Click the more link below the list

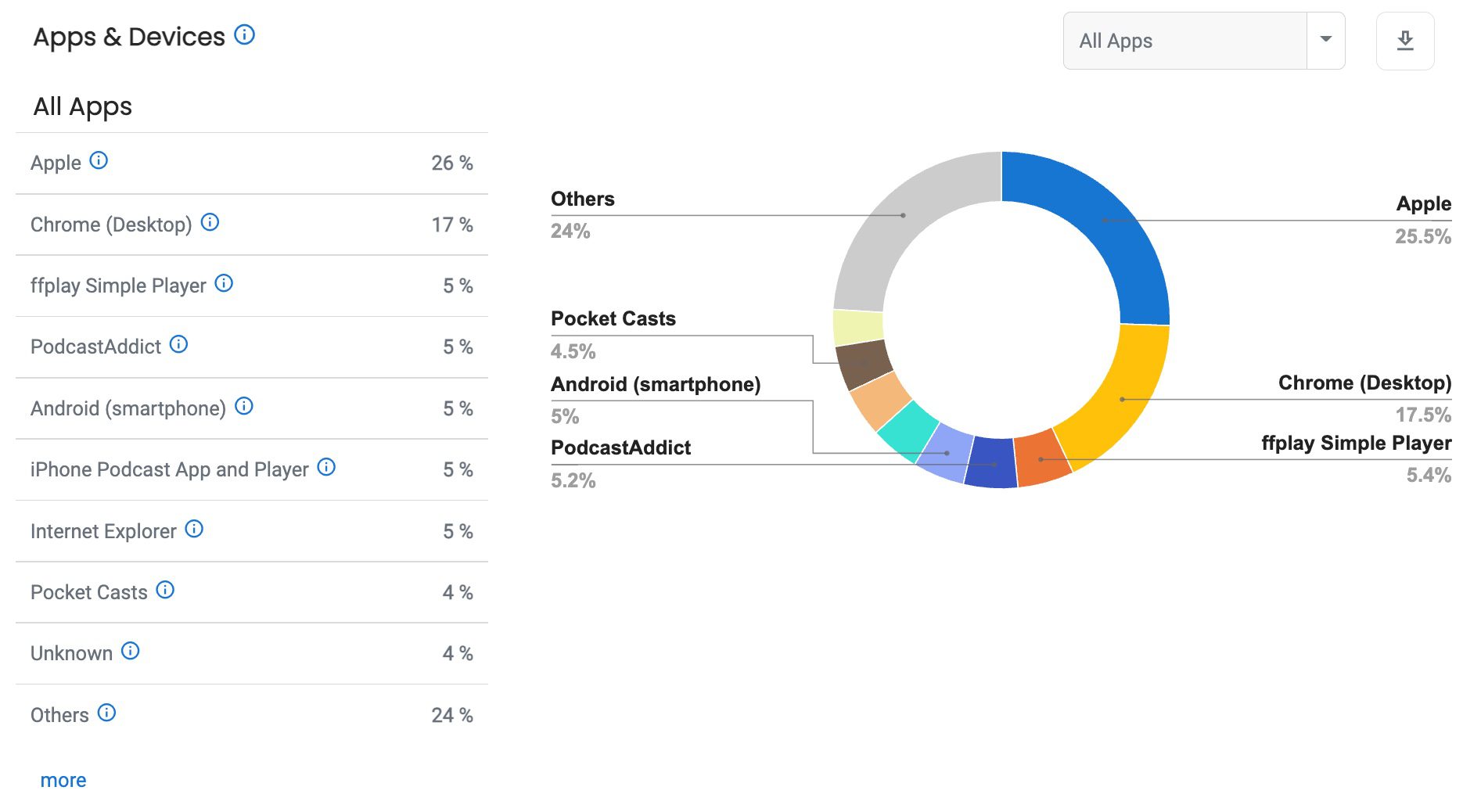(x=63, y=780)
